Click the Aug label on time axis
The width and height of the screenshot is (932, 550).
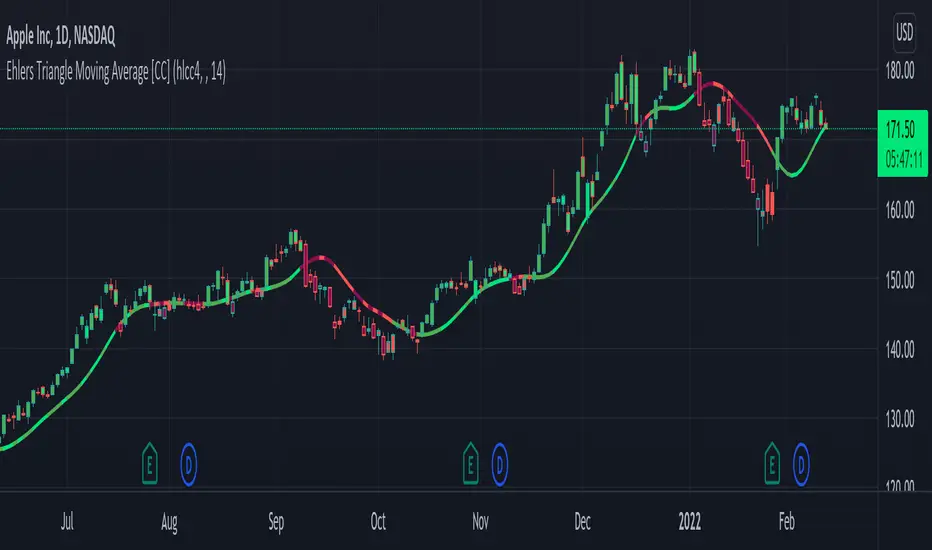[169, 522]
